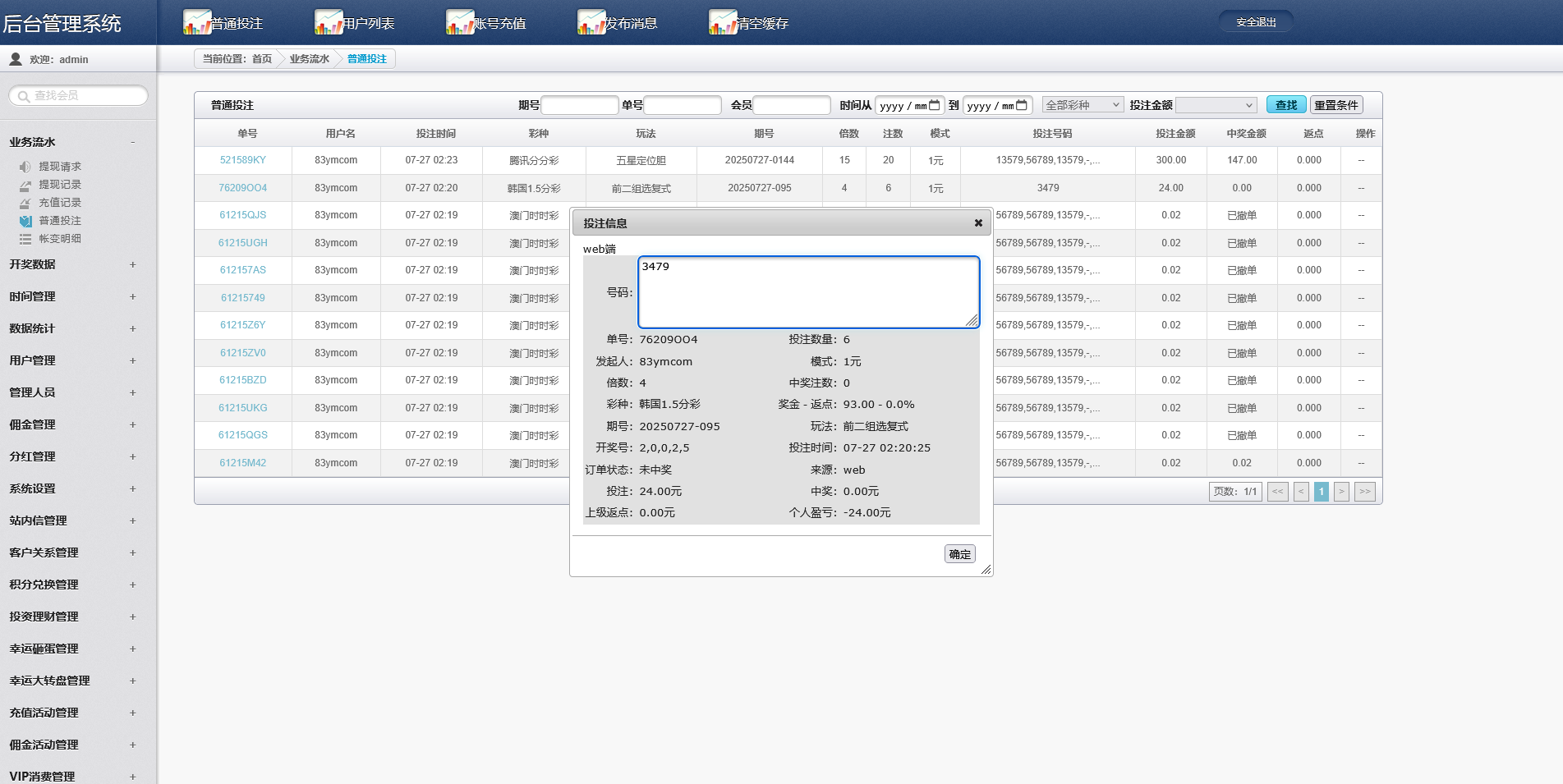Open the 发布消息 toolbar chart icon
This screenshot has height=784, width=1563.
(591, 22)
